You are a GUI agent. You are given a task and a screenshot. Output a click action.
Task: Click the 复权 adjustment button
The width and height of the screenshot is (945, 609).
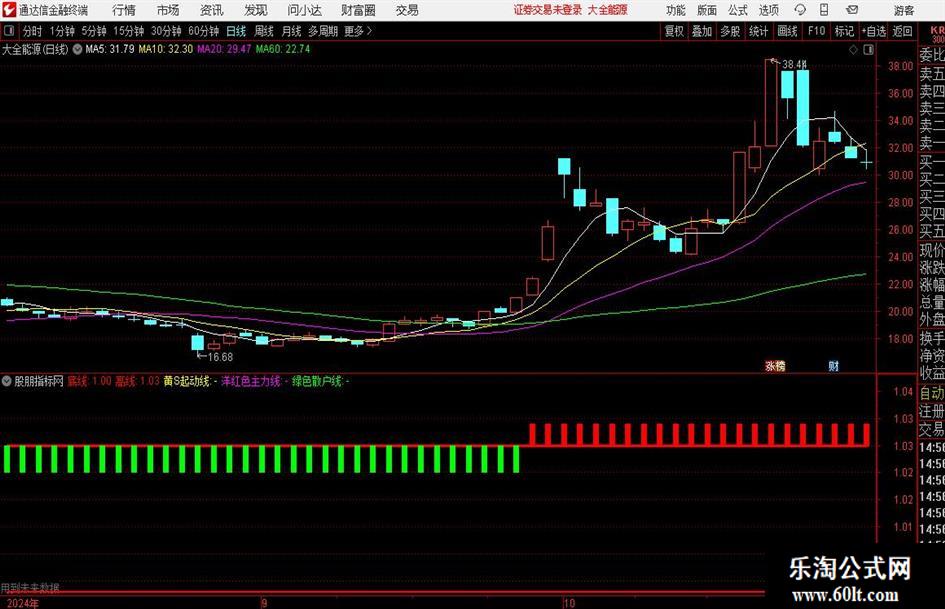tap(674, 31)
